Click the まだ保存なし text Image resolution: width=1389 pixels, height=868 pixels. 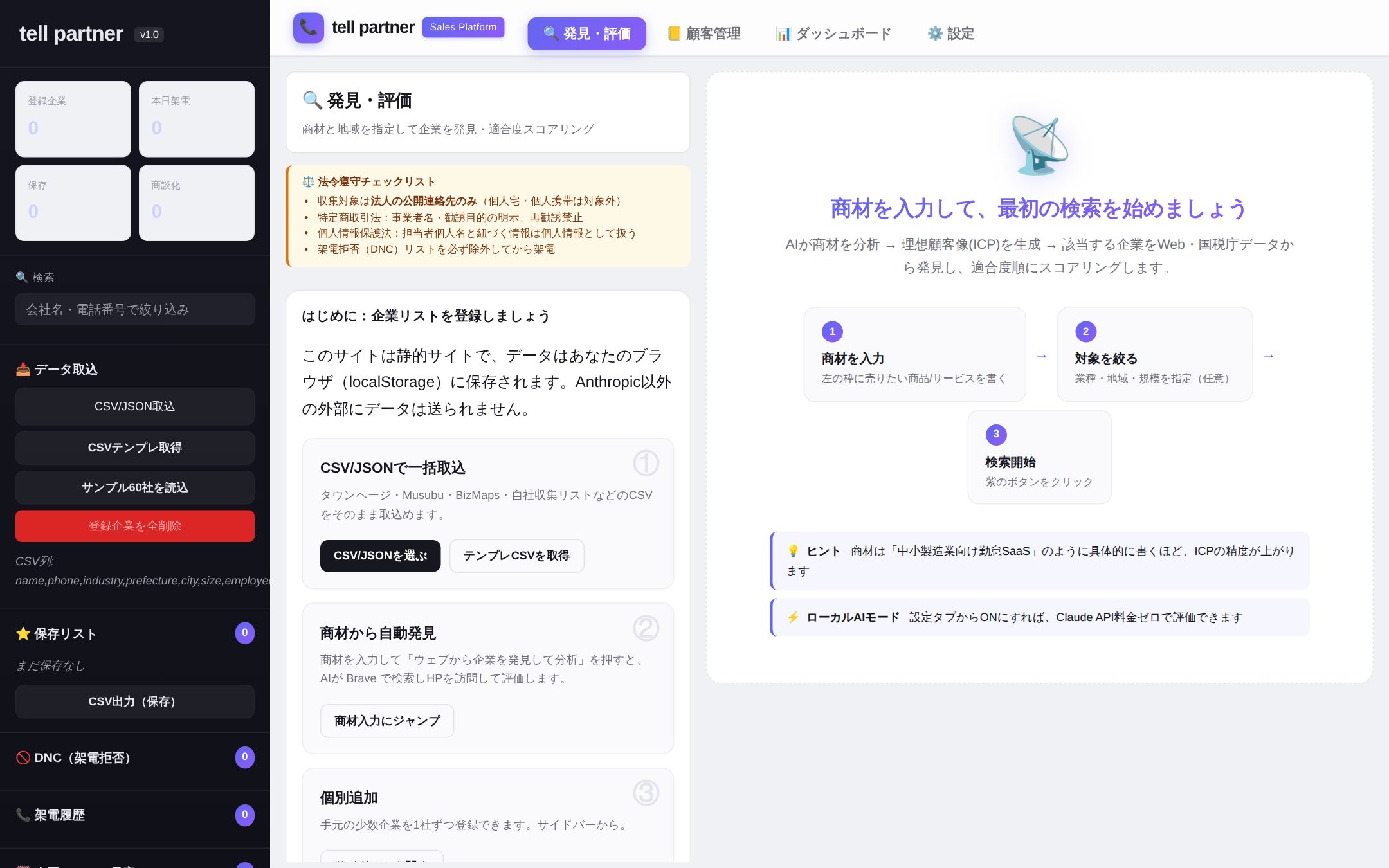(50, 666)
